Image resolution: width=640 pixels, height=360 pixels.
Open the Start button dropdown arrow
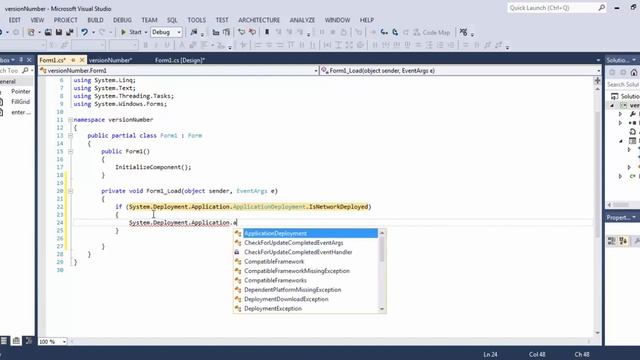point(146,32)
